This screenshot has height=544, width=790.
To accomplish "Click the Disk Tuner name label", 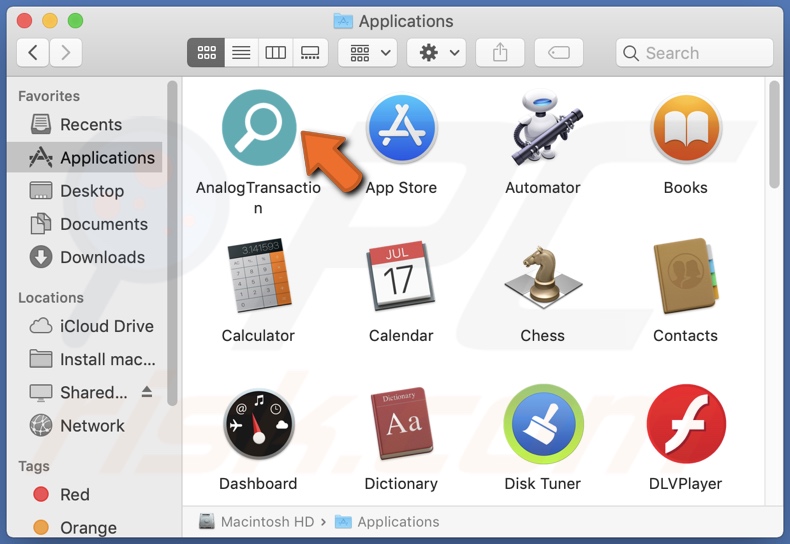I will click(x=543, y=484).
